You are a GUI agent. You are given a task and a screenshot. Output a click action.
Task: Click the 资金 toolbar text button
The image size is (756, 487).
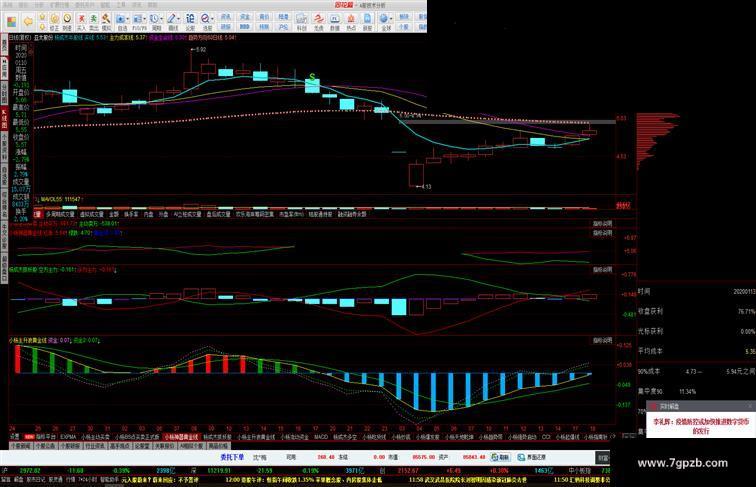(x=244, y=17)
